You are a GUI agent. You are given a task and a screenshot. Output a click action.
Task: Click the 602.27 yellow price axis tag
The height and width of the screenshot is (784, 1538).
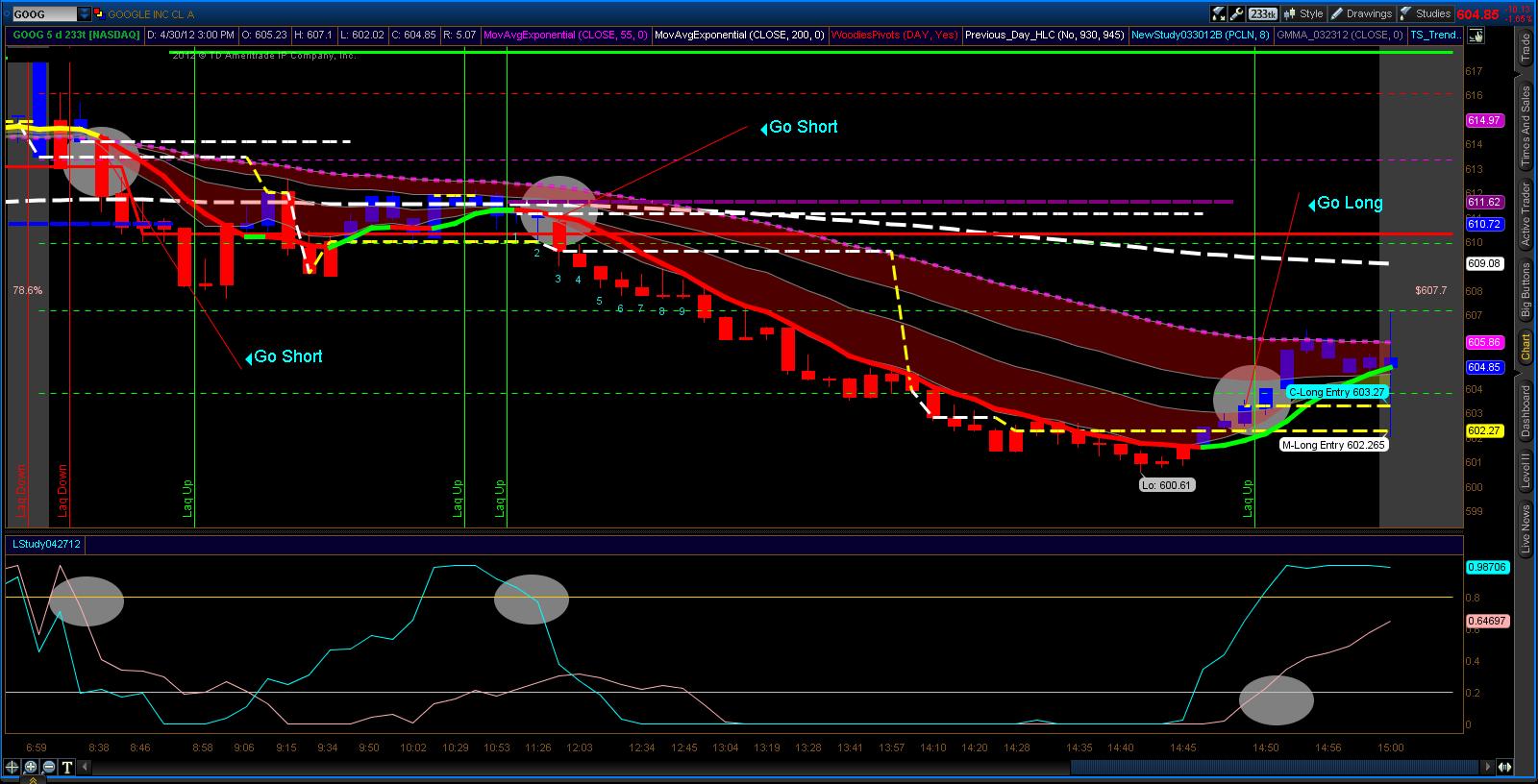[1484, 431]
